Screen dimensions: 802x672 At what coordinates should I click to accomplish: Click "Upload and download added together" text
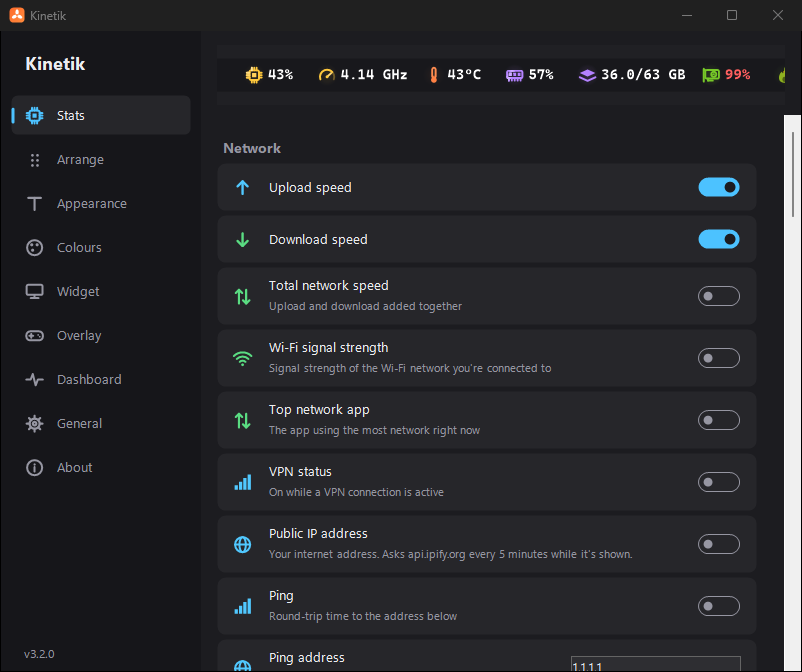[365, 306]
